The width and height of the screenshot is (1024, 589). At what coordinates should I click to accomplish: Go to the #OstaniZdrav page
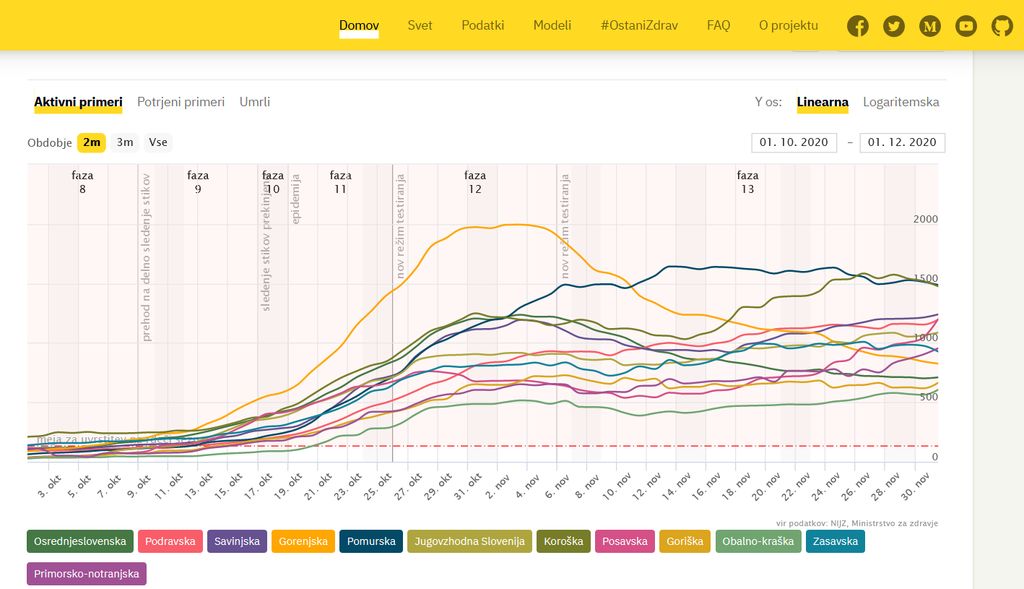click(639, 25)
